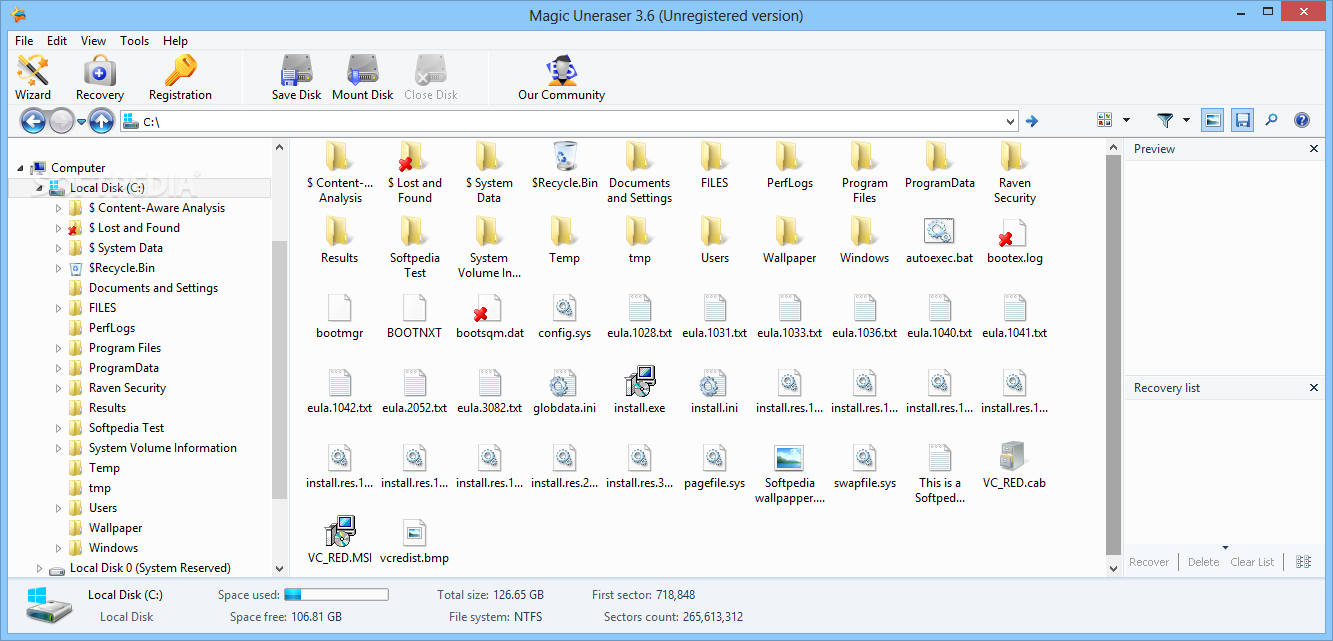Open the Edit menu

pos(57,41)
